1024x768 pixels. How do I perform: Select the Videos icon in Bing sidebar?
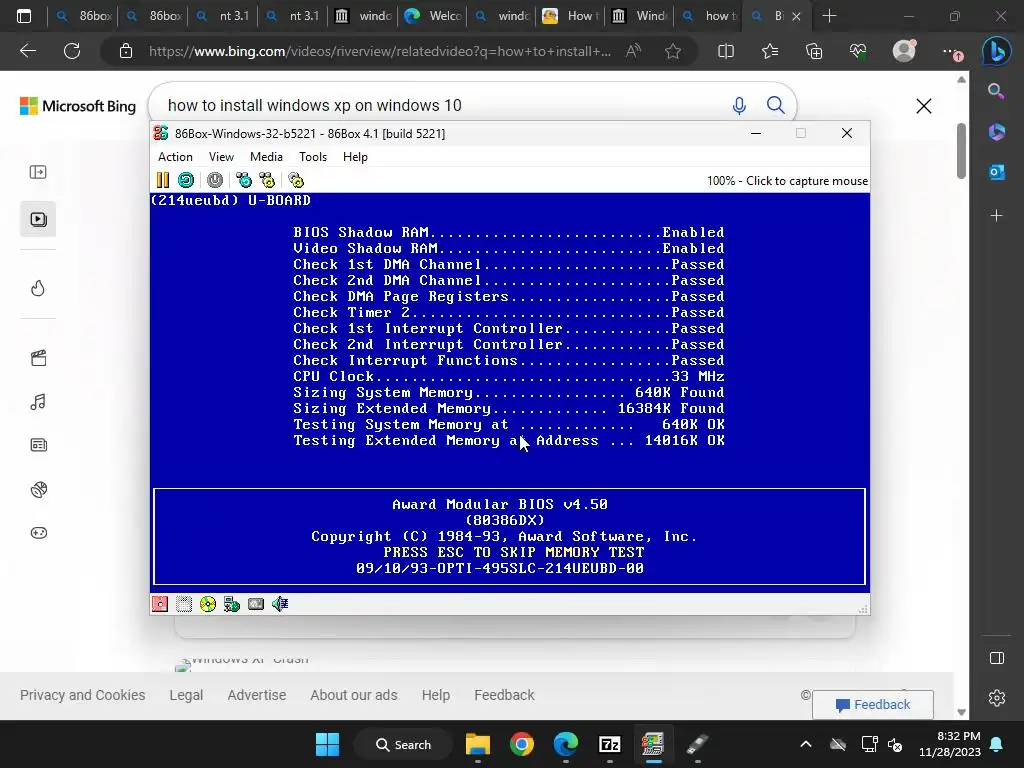click(x=38, y=219)
